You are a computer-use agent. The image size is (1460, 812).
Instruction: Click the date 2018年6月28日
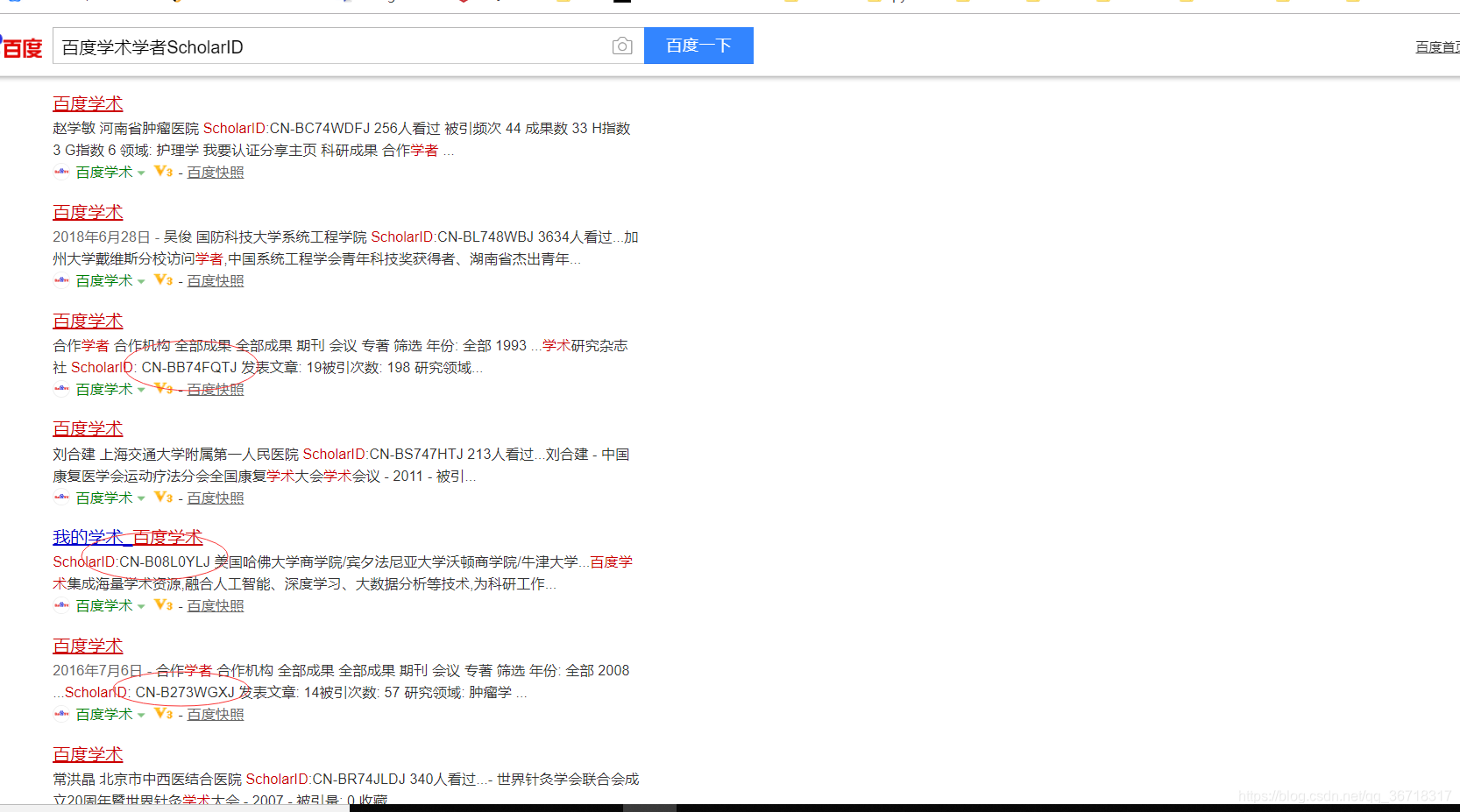[x=102, y=237]
